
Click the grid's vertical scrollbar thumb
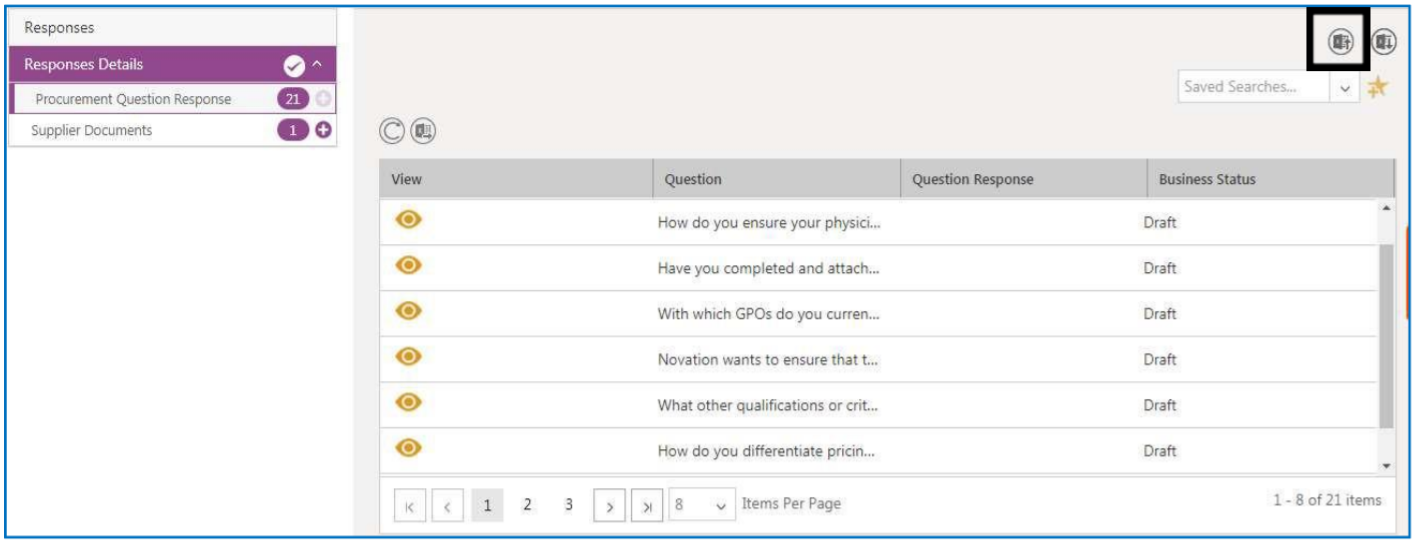point(1386,330)
